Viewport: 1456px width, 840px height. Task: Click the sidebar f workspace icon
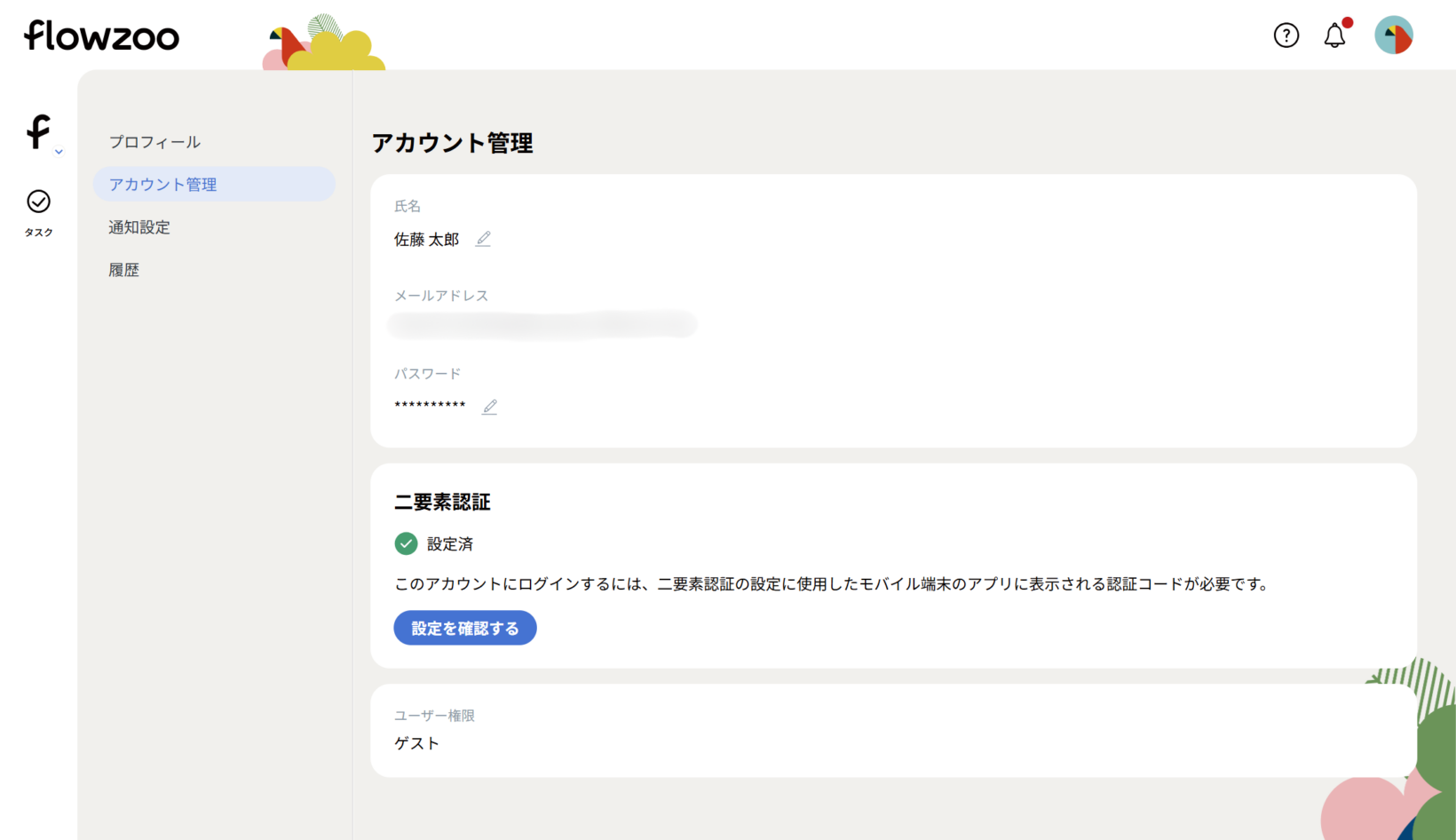coord(37,132)
